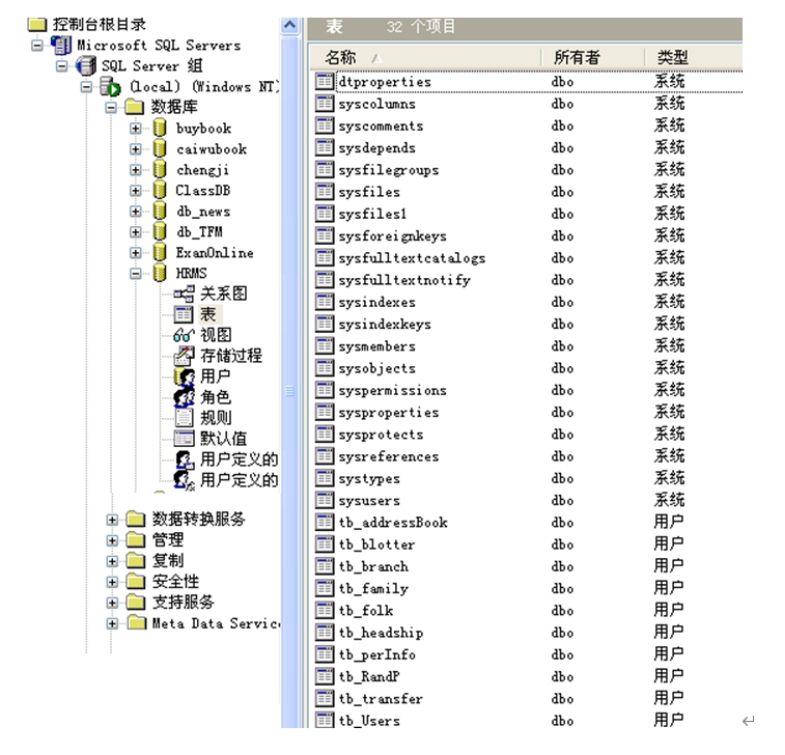Image resolution: width=785 pixels, height=755 pixels.
Task: Collapse the 数据库 folder node
Action: [x=111, y=107]
